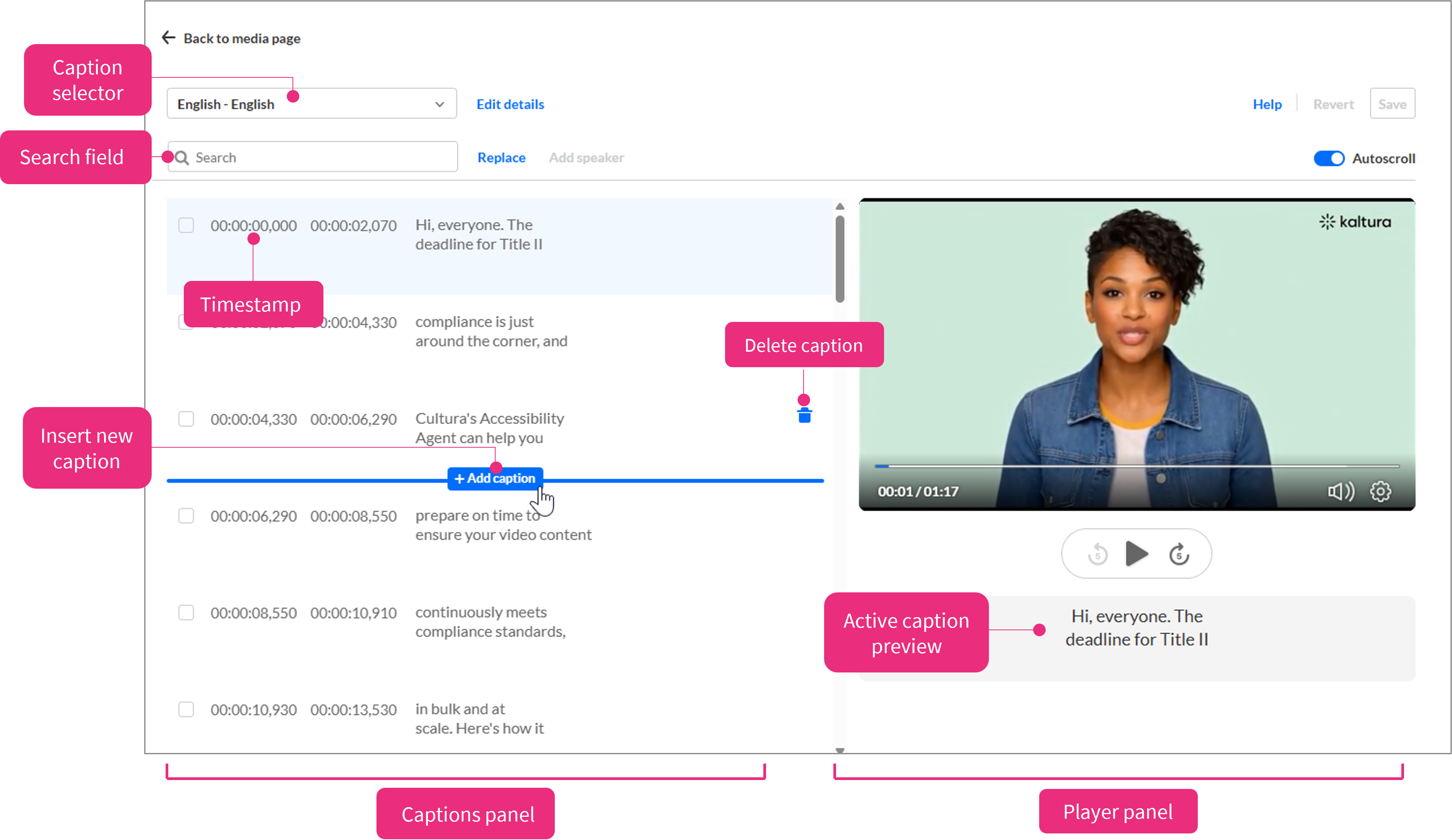The height and width of the screenshot is (840, 1452).
Task: Click the Edit details link
Action: point(510,104)
